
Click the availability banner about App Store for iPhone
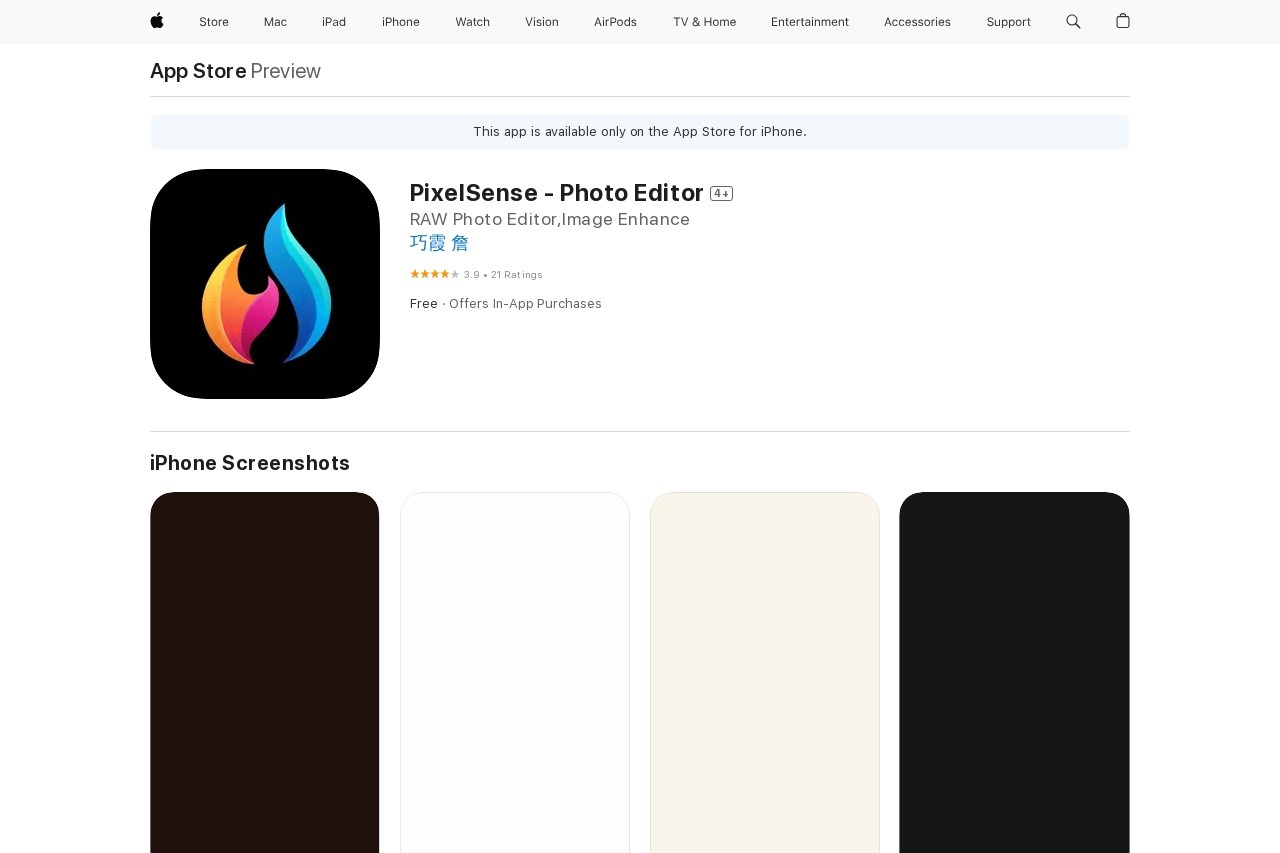coord(640,132)
